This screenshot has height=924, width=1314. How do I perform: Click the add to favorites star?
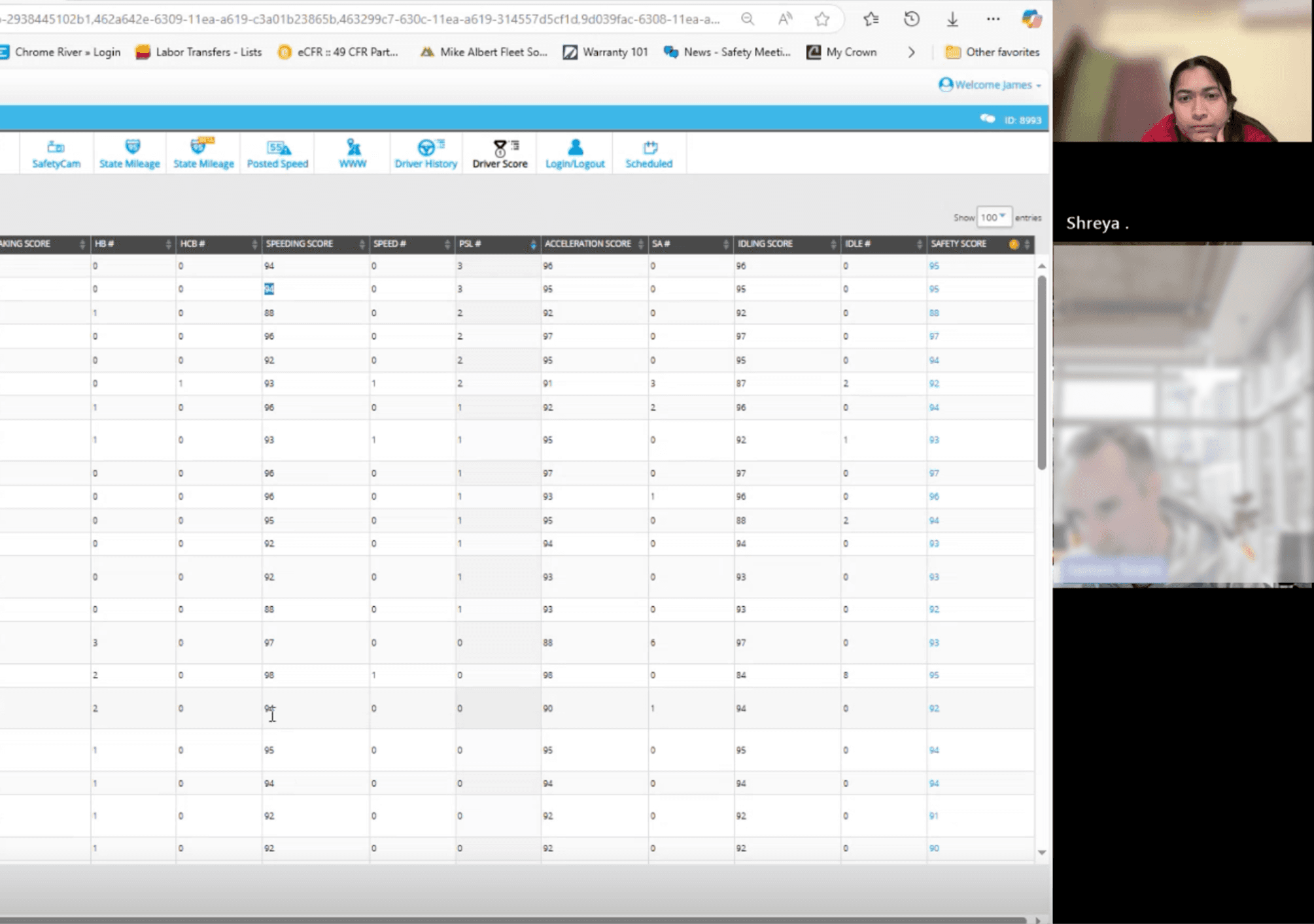(822, 20)
